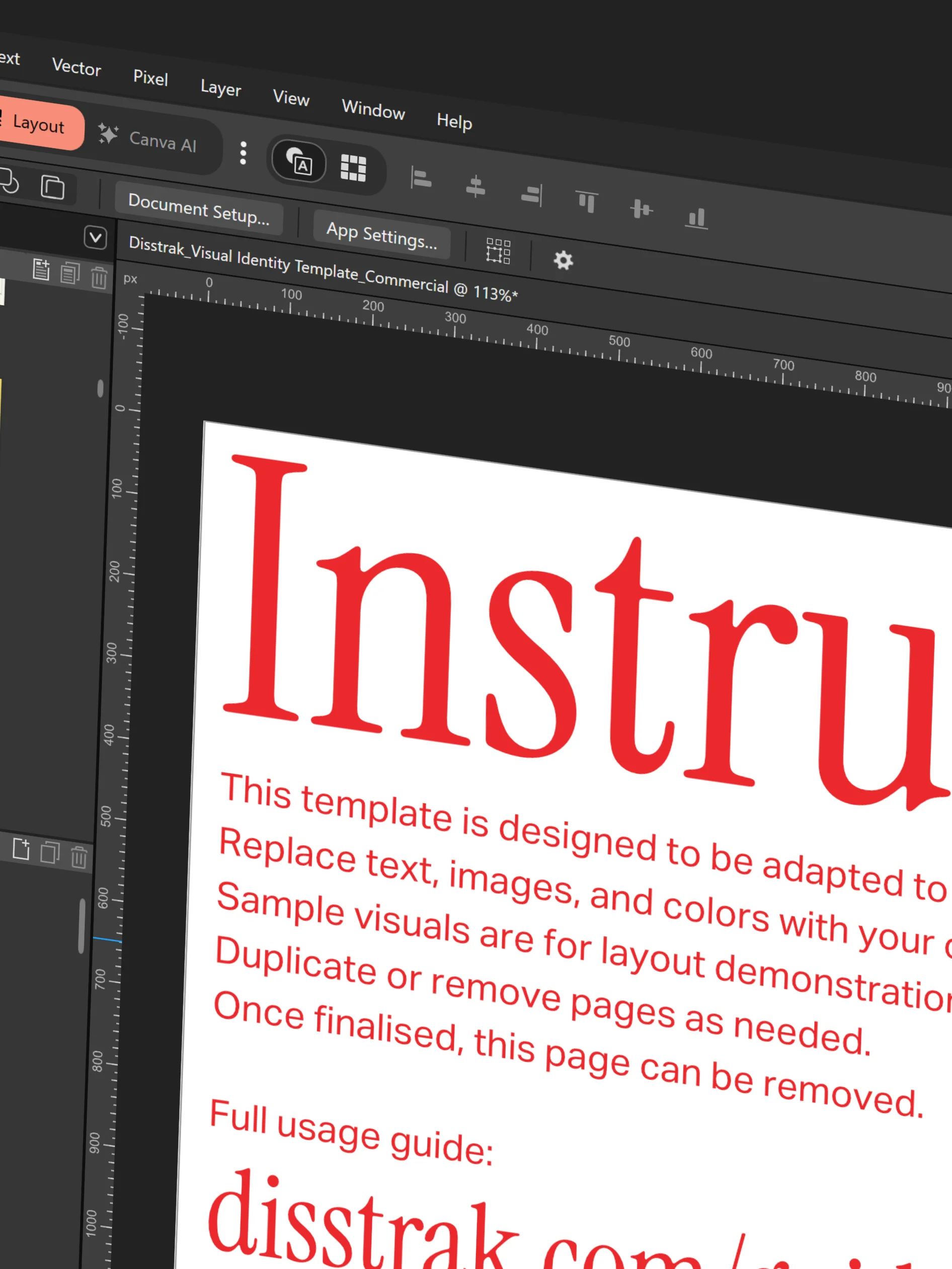Viewport: 952px width, 1269px height.
Task: Click the trash icon in the lower panel
Action: pyautogui.click(x=78, y=857)
